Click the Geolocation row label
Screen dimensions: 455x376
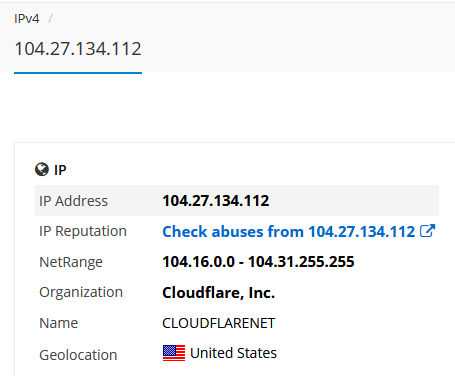pos(78,355)
